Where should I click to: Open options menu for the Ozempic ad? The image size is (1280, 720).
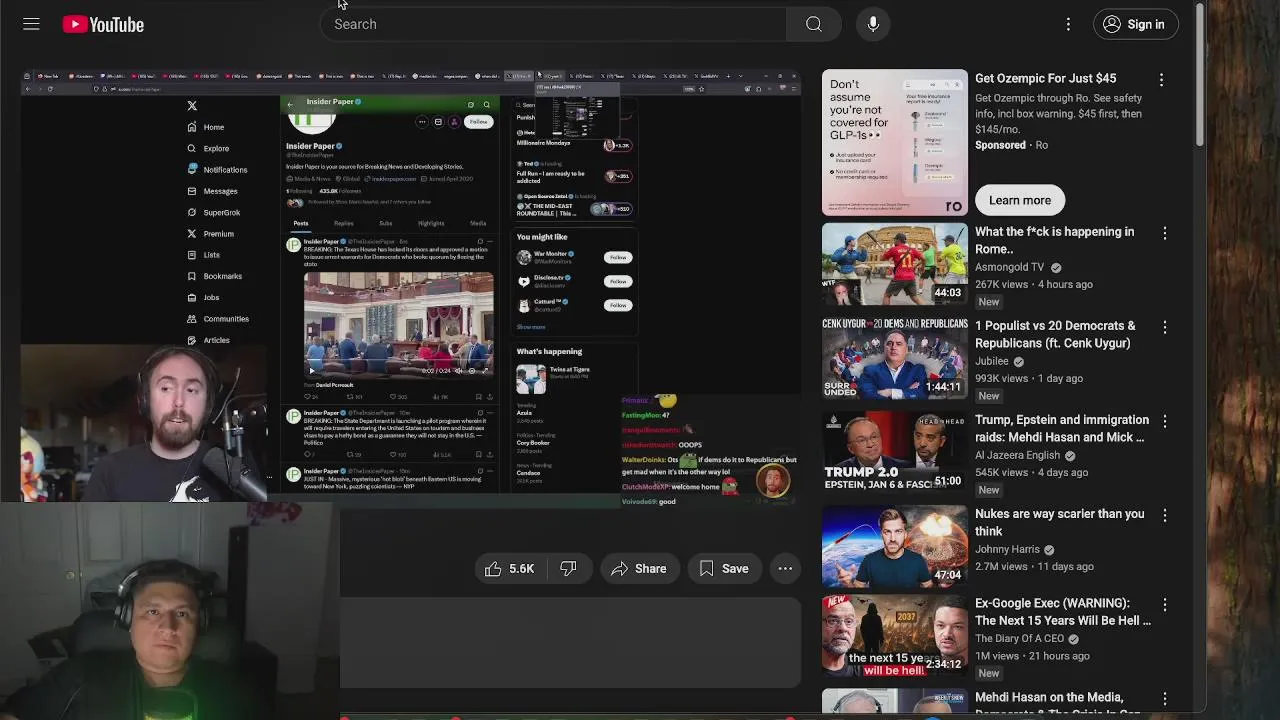pos(1161,79)
